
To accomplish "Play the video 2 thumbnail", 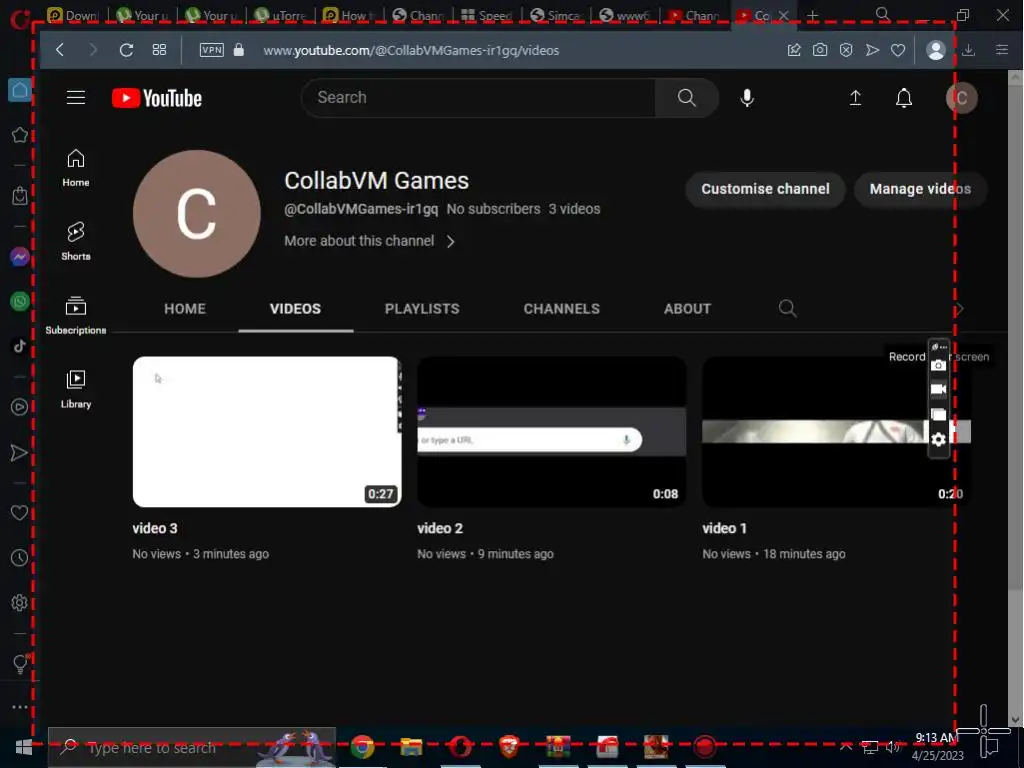I will click(552, 432).
